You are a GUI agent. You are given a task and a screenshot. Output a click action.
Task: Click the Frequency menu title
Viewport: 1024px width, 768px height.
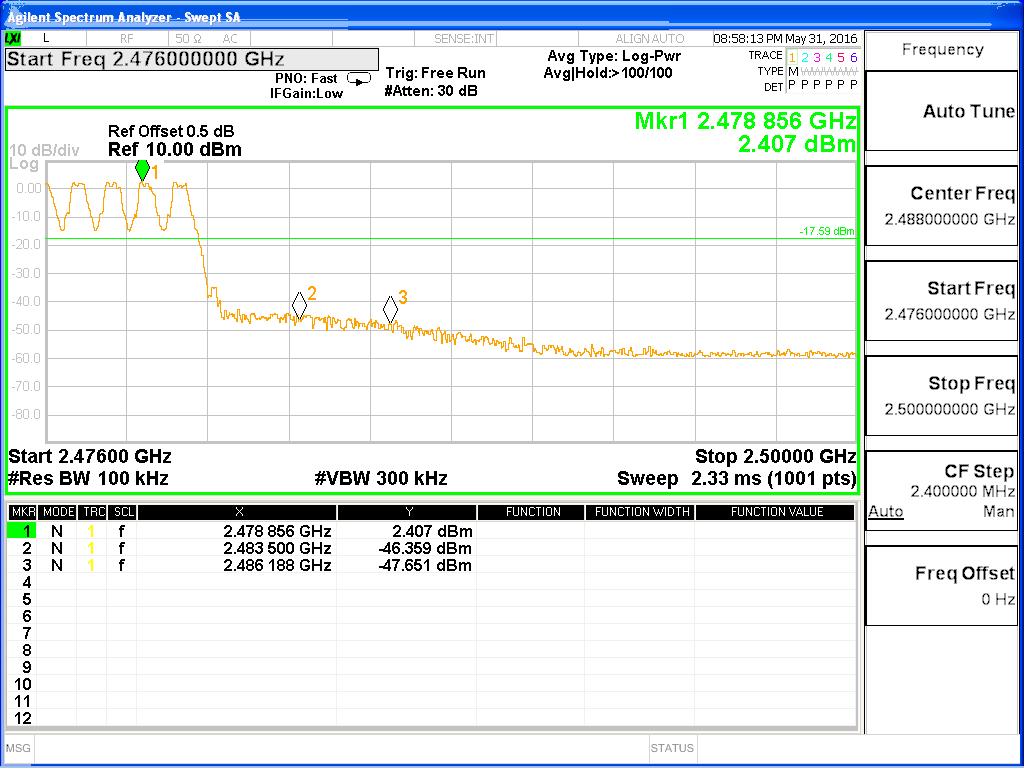(942, 50)
